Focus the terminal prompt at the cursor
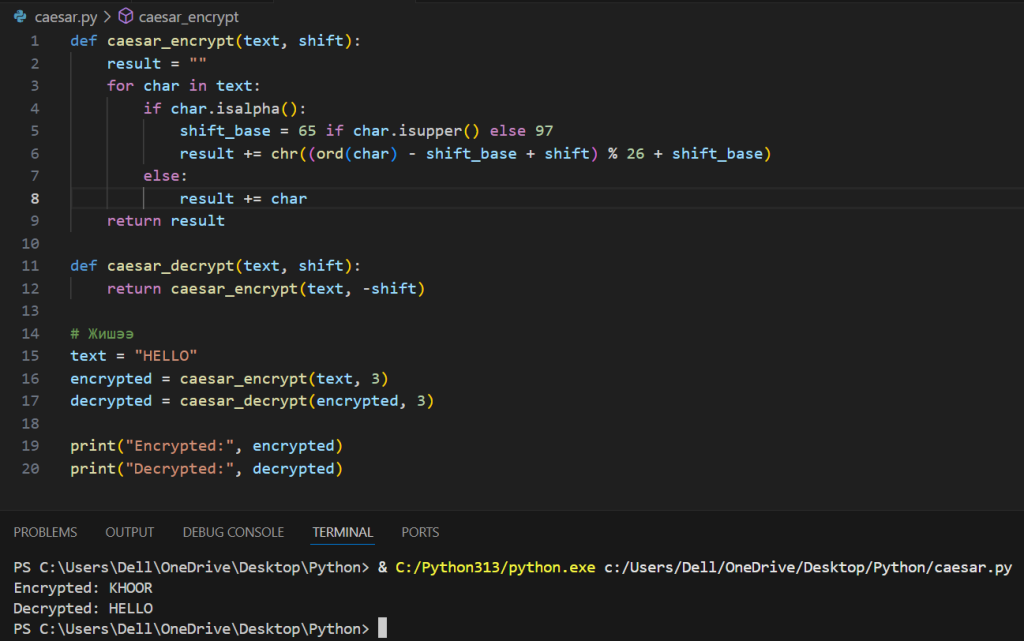 pos(382,629)
